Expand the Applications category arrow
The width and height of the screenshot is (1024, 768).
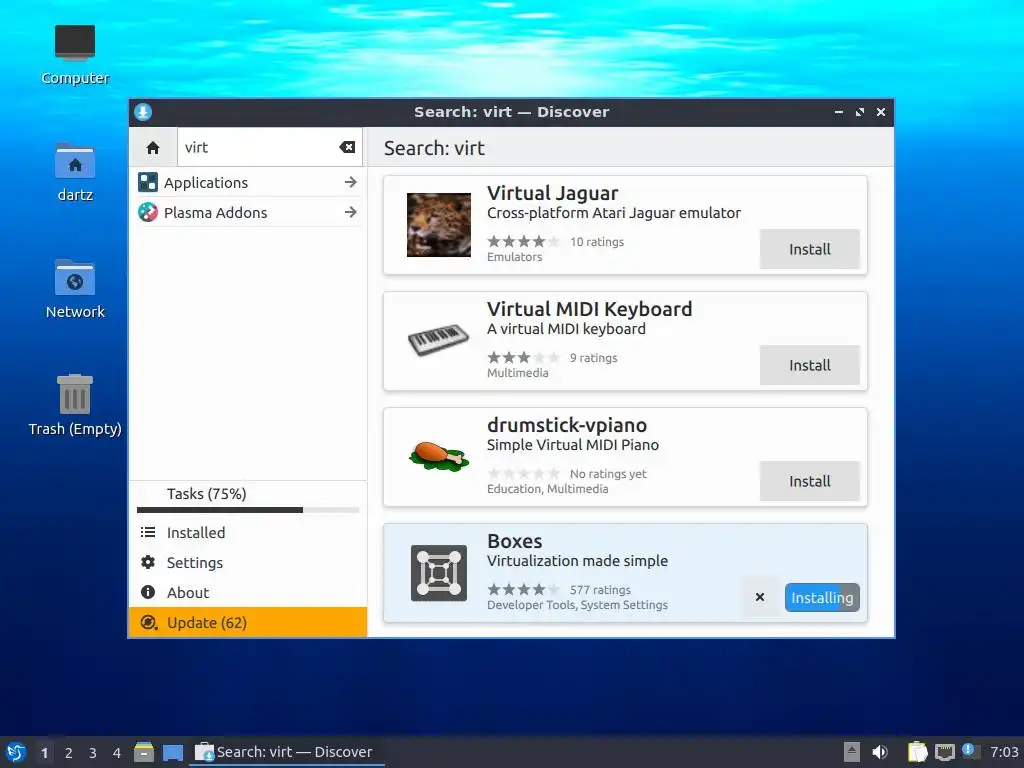351,182
